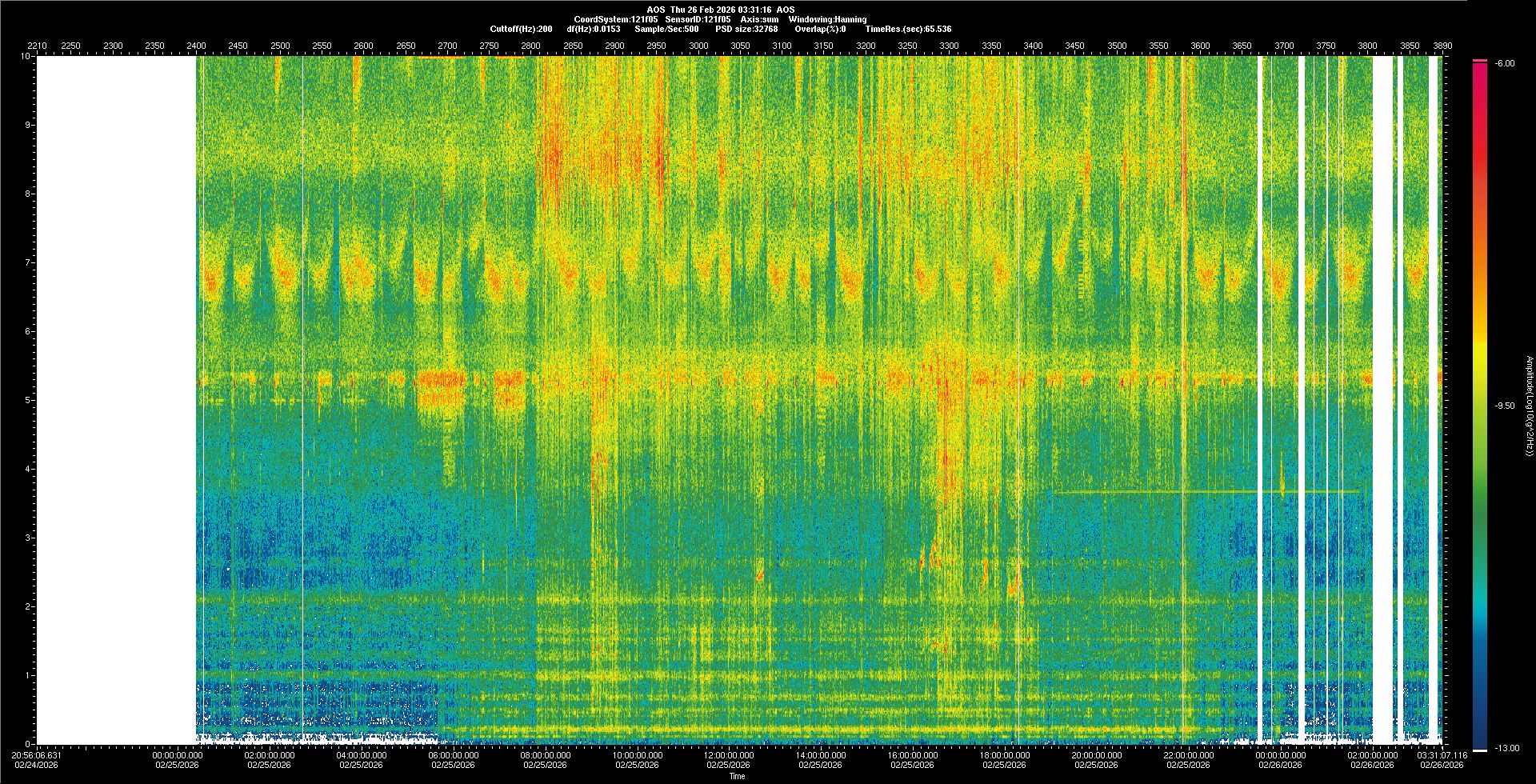
Task: Click the colorbar's -6.00 maximum label
Action: pyautogui.click(x=1504, y=64)
